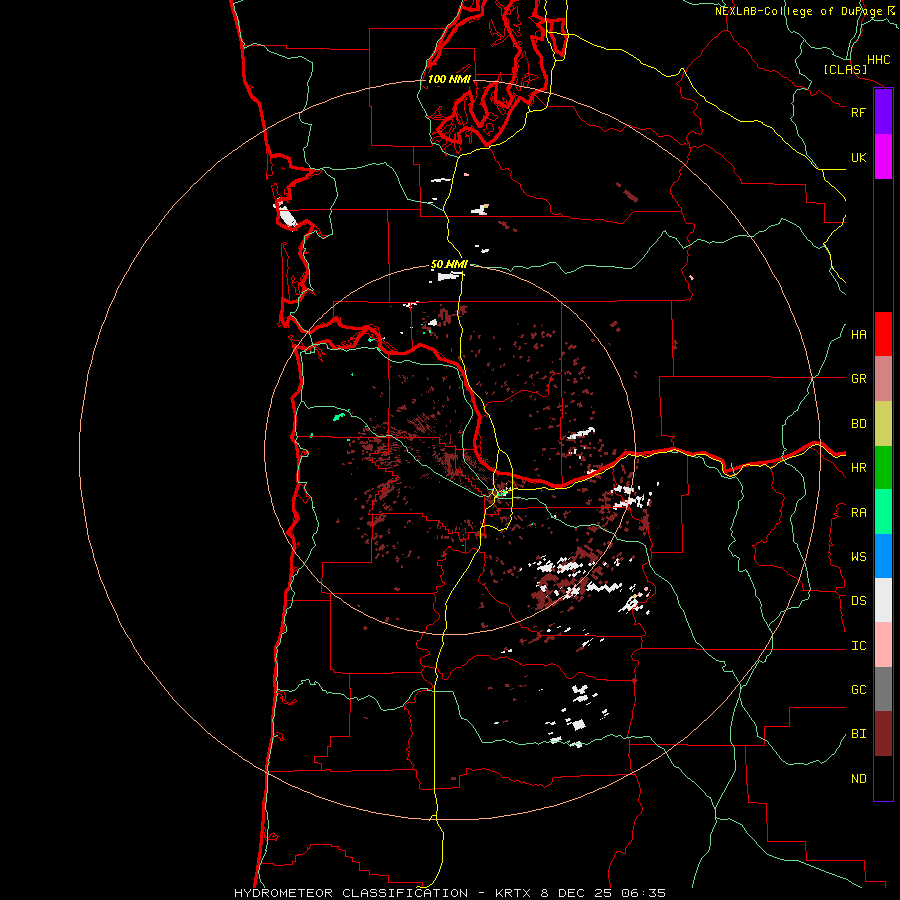This screenshot has width=900, height=900.
Task: Click the magenta UK legend swatch
Action: click(x=883, y=157)
